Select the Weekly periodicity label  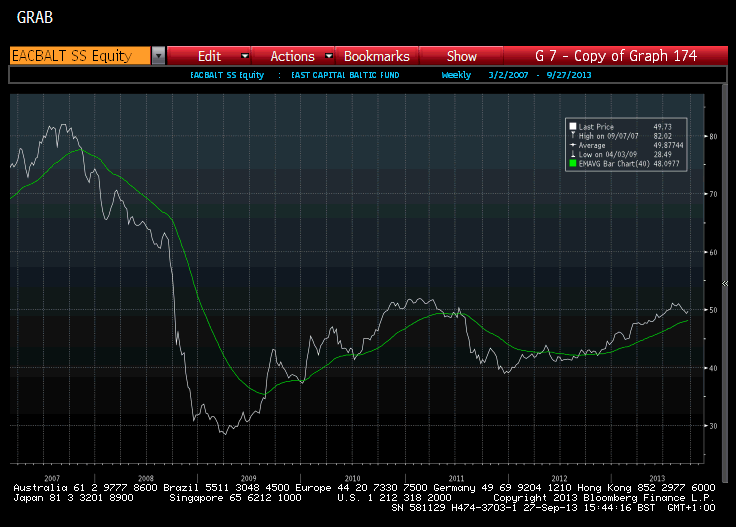457,75
